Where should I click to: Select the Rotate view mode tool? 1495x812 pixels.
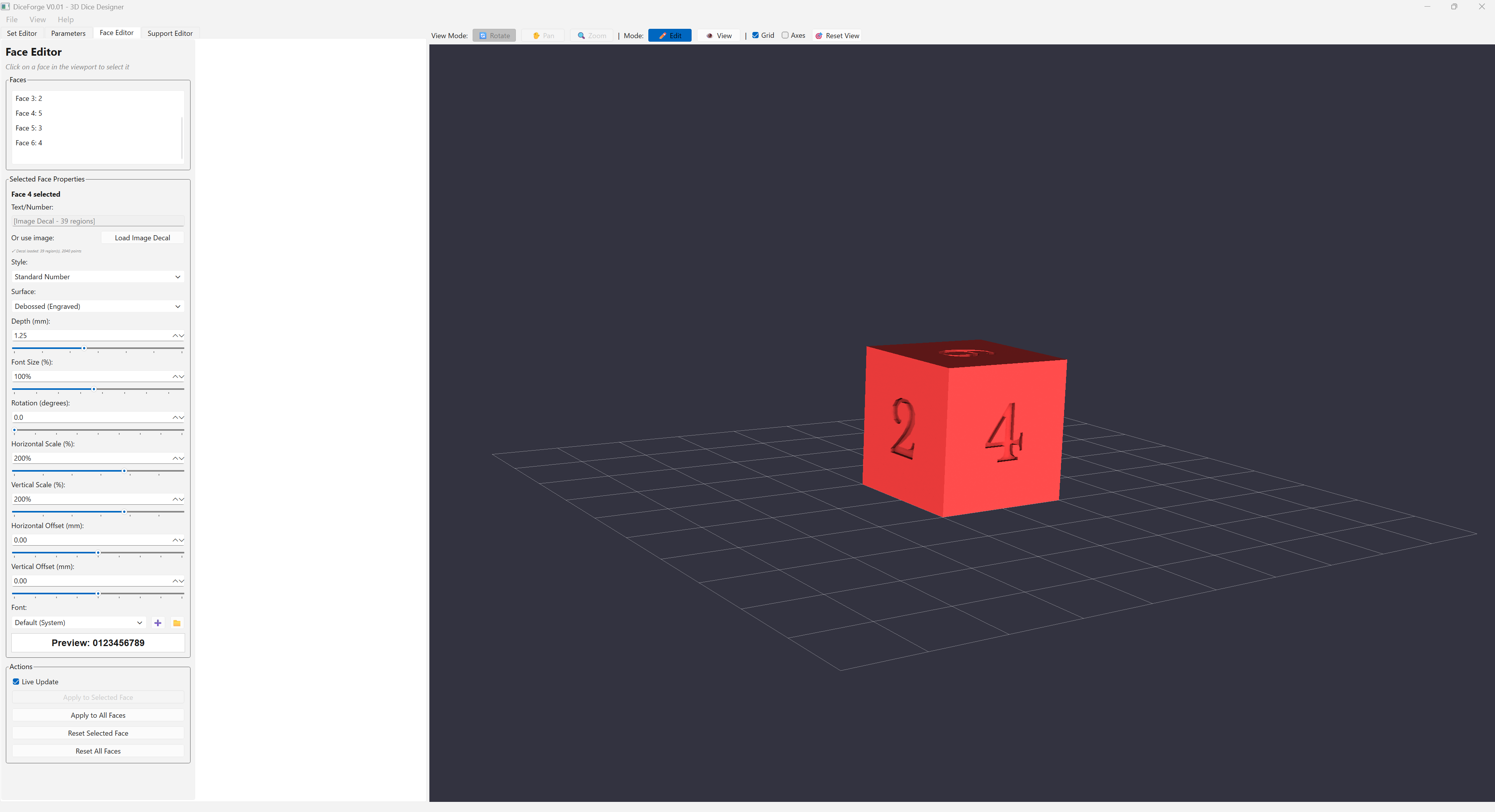coord(494,35)
